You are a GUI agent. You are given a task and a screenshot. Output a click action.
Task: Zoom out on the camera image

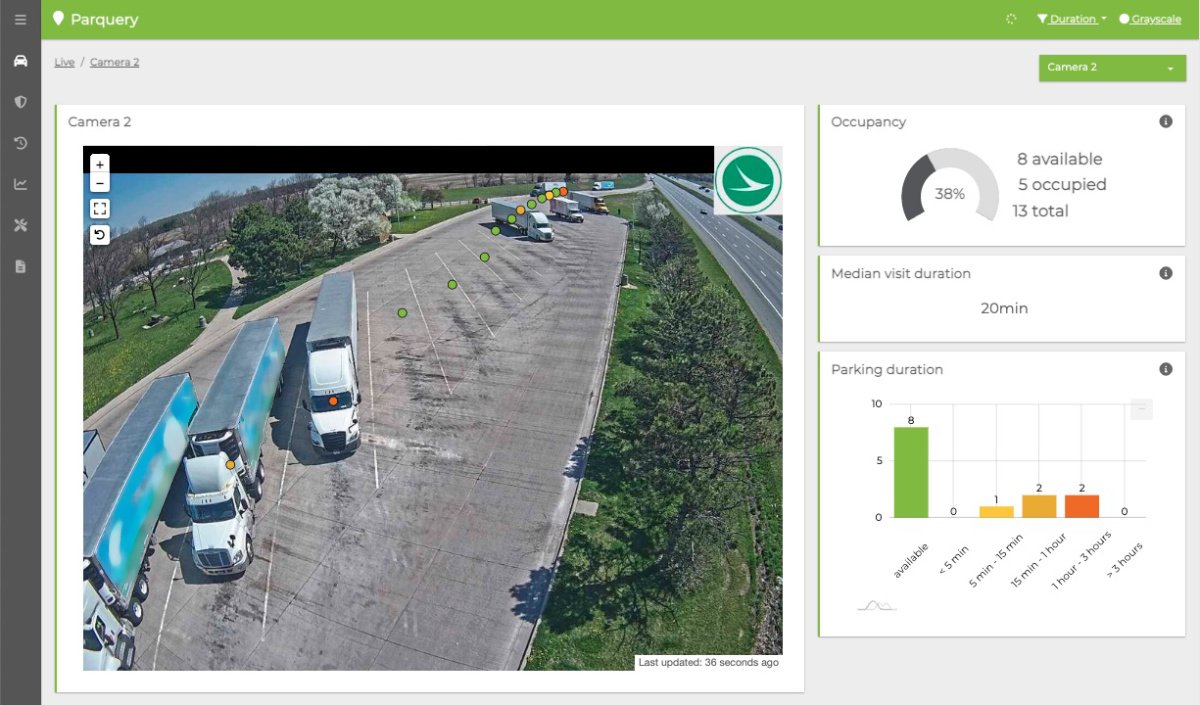click(100, 183)
